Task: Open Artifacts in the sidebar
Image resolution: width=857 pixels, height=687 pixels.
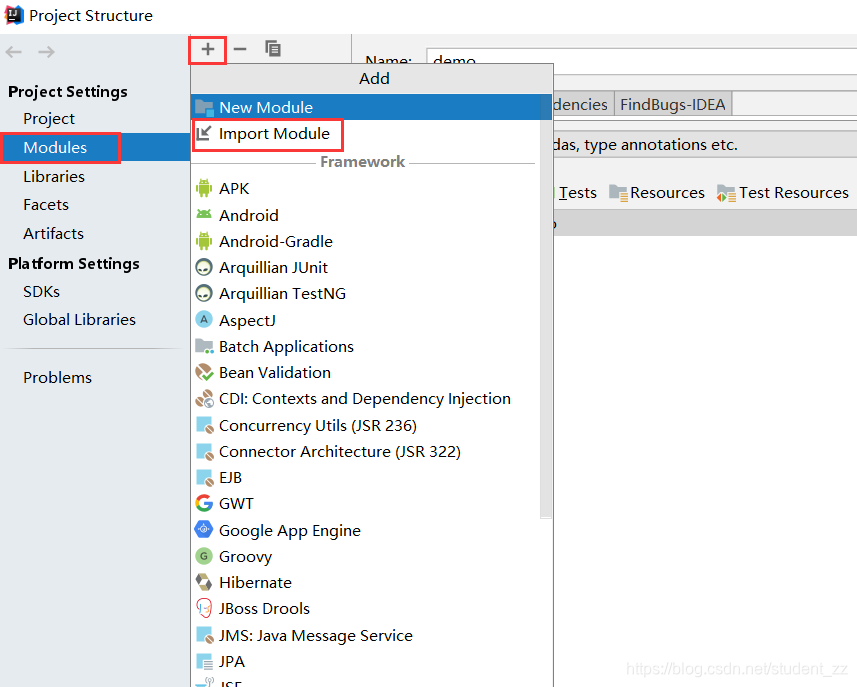Action: pyautogui.click(x=54, y=233)
